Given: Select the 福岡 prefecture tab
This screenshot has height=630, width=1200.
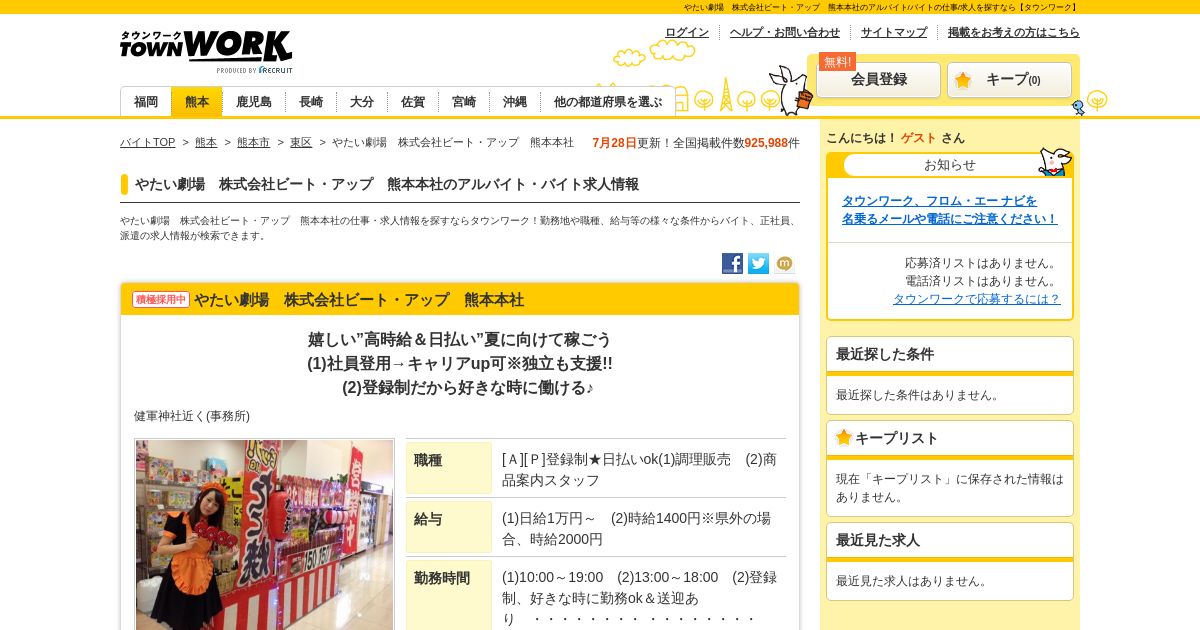Looking at the screenshot, I should point(146,102).
